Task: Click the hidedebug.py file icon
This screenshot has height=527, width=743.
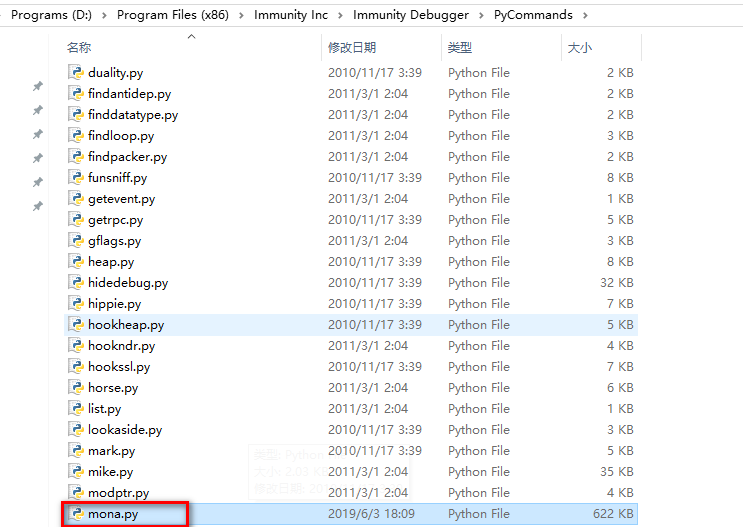Action: tap(76, 282)
